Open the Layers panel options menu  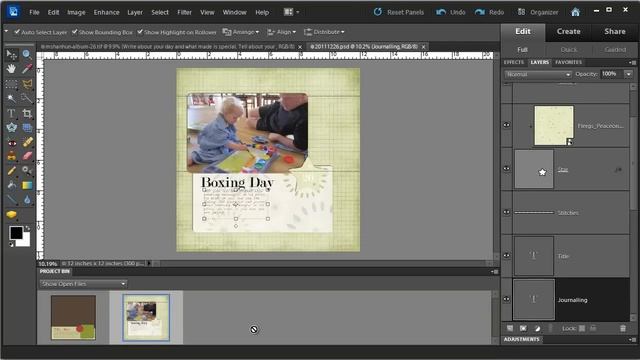point(632,62)
